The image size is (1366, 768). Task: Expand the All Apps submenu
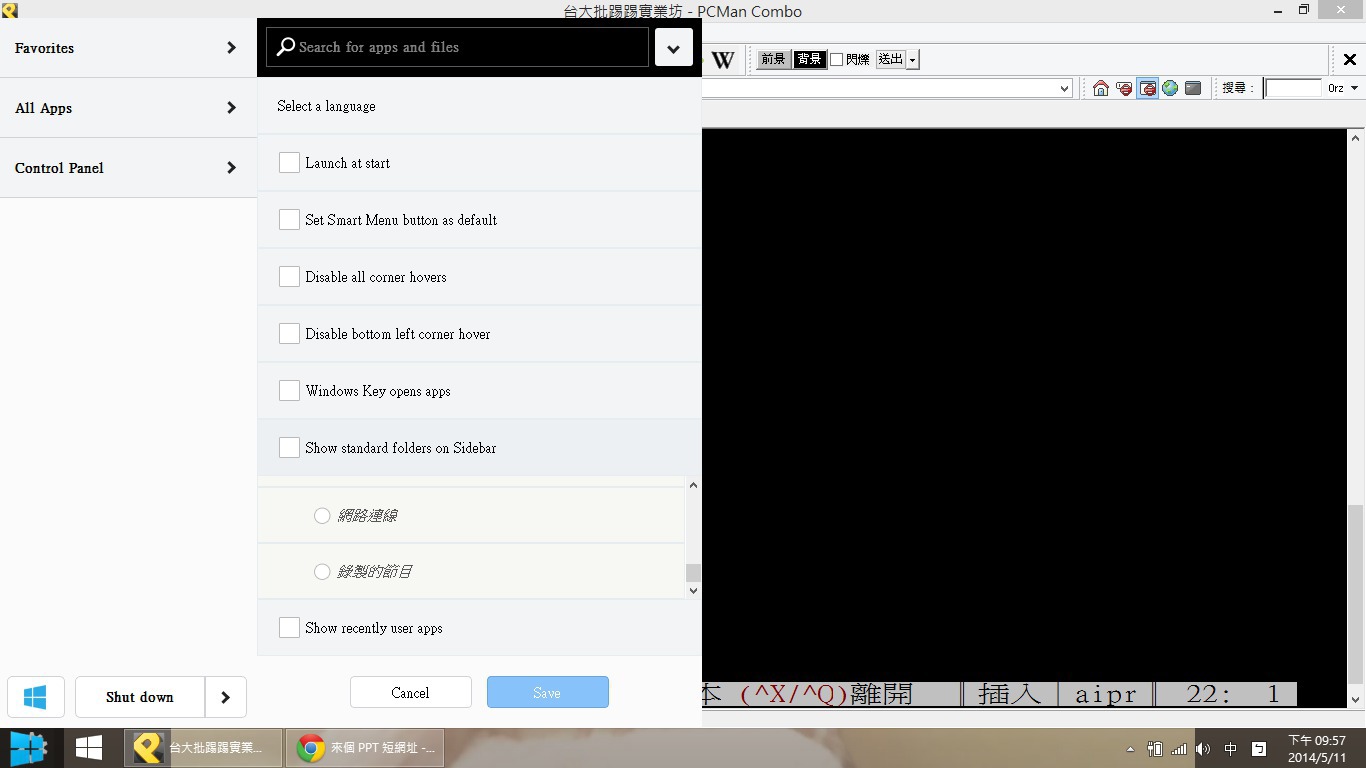[x=232, y=107]
